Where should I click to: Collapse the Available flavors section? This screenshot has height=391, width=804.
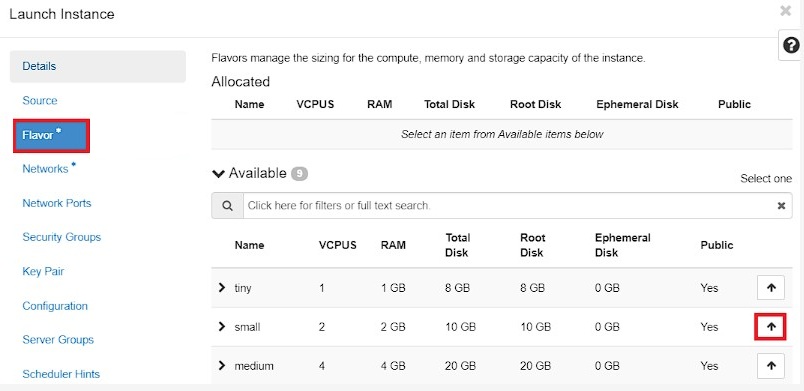218,174
